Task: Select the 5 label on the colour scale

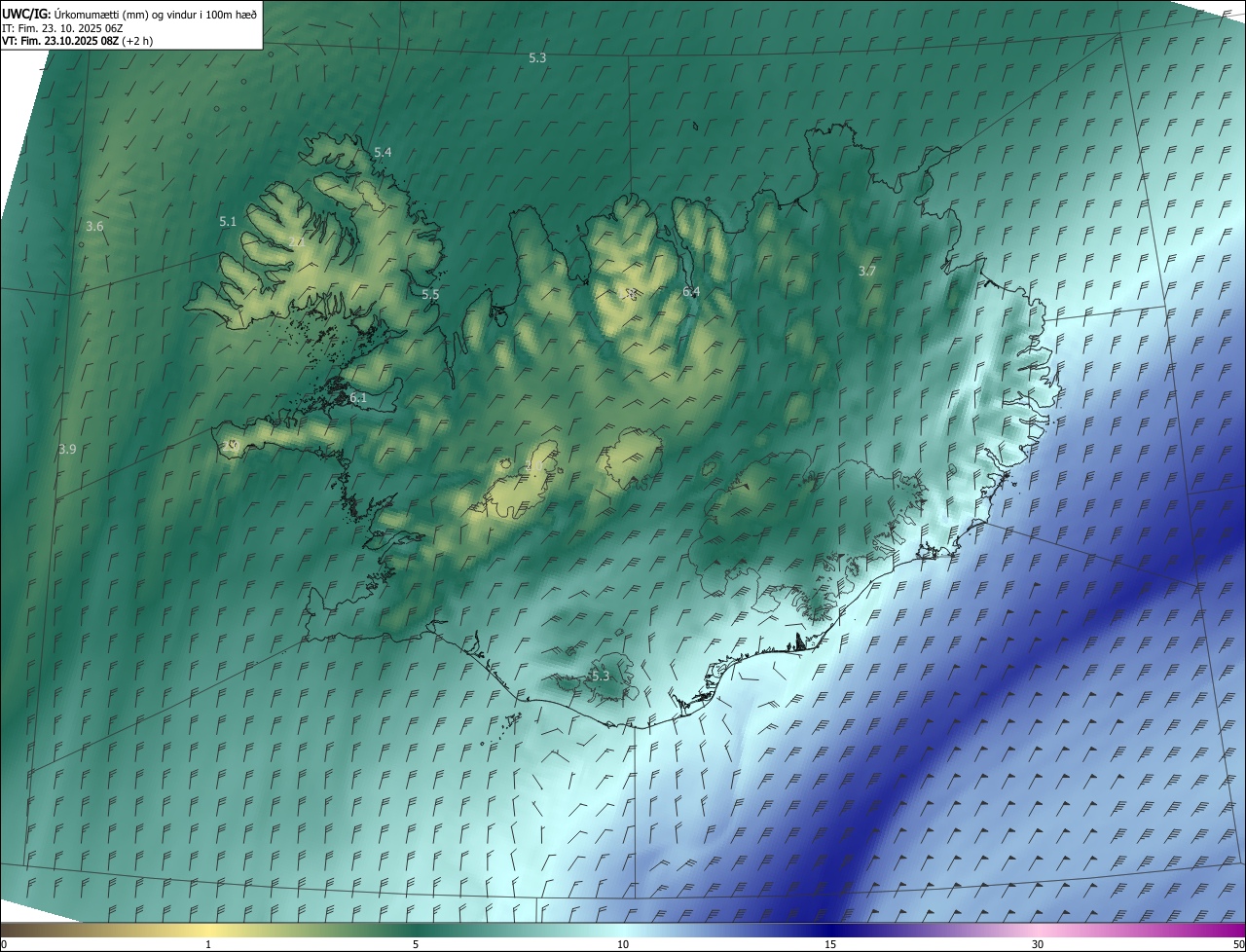Action: point(416,945)
